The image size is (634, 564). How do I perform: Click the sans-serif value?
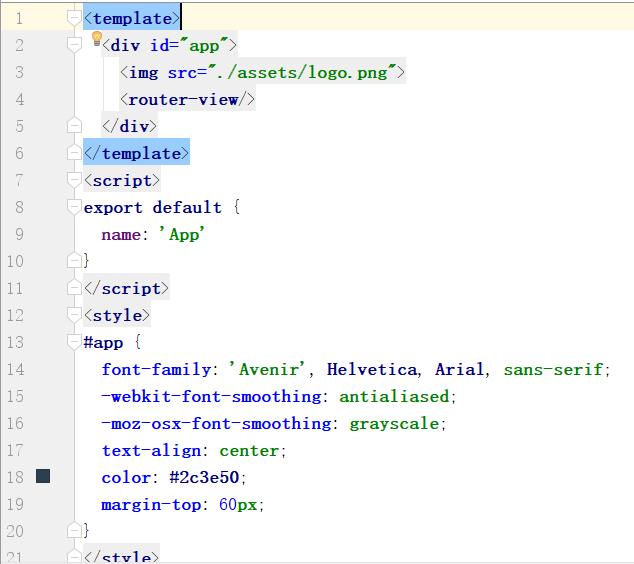(553, 370)
